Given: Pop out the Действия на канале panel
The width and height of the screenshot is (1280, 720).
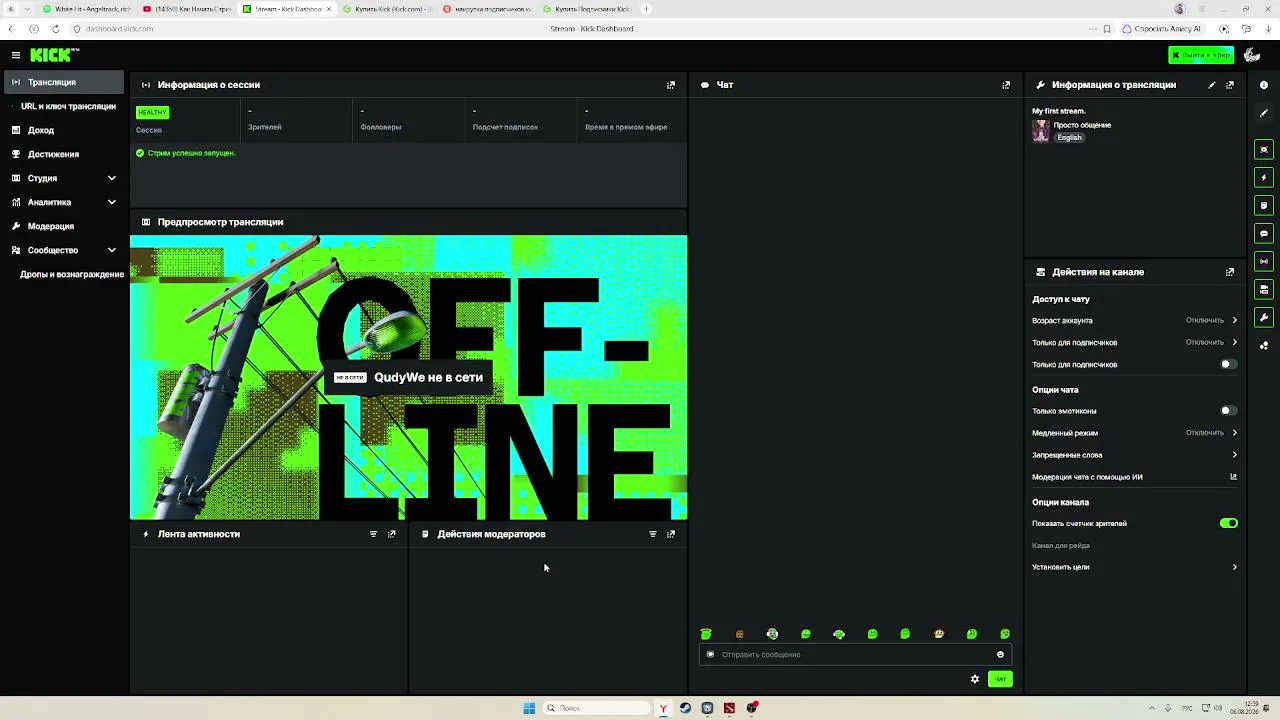Looking at the screenshot, I should pyautogui.click(x=1230, y=272).
